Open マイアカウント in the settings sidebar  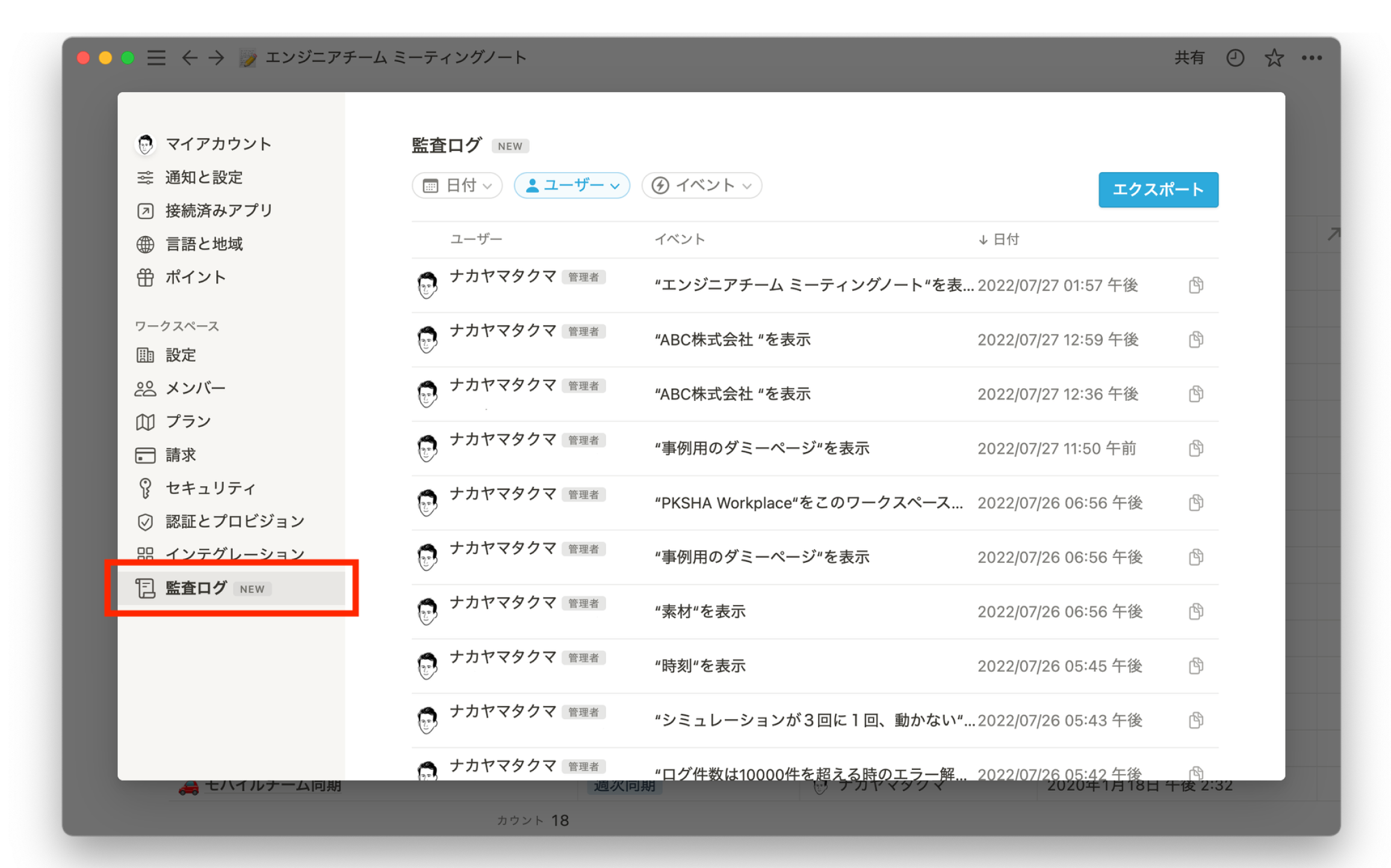coord(218,144)
